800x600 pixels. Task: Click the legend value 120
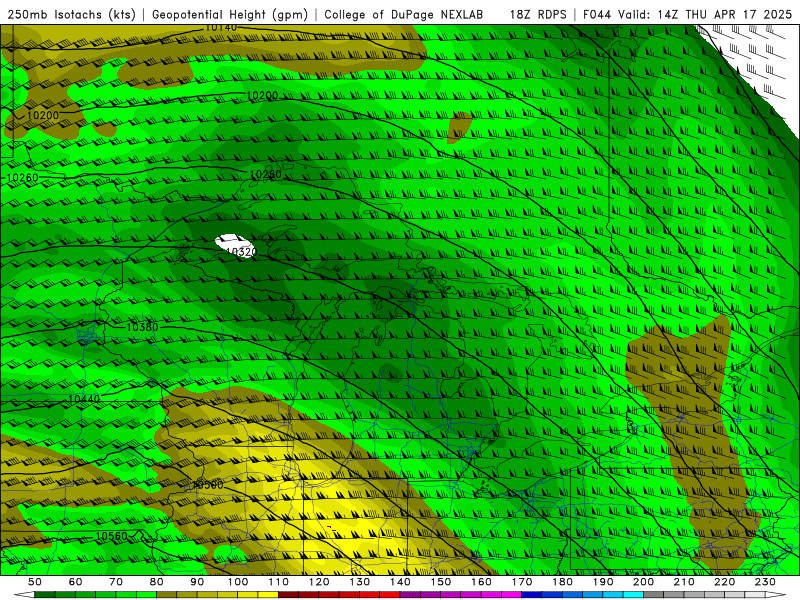point(319,582)
